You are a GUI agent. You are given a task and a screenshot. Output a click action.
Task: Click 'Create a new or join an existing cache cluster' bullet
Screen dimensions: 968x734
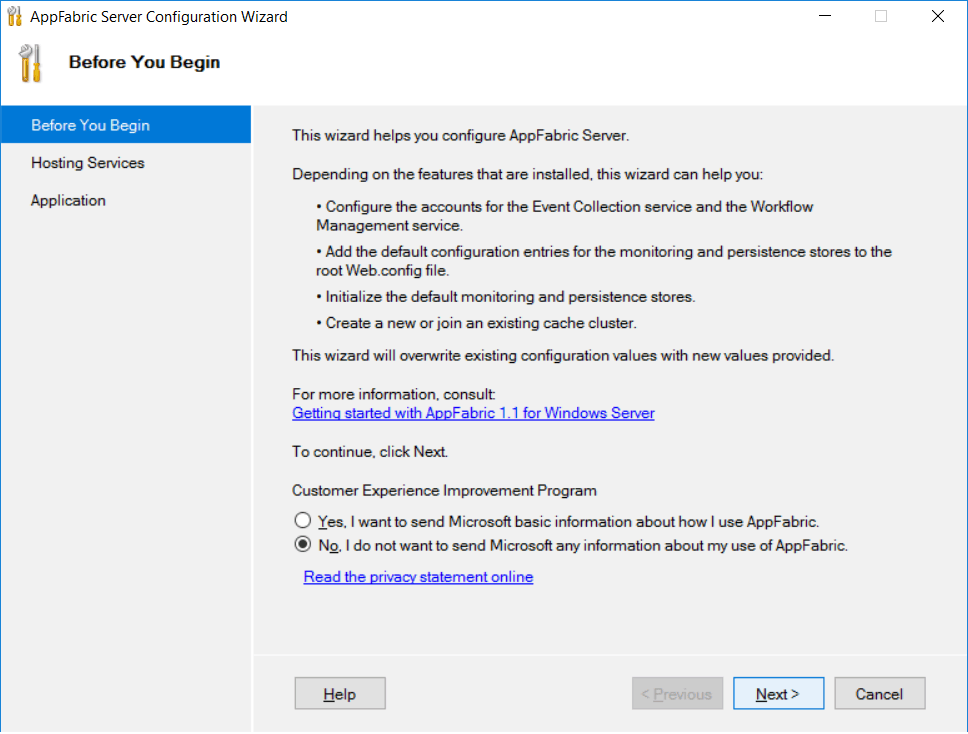(x=476, y=323)
